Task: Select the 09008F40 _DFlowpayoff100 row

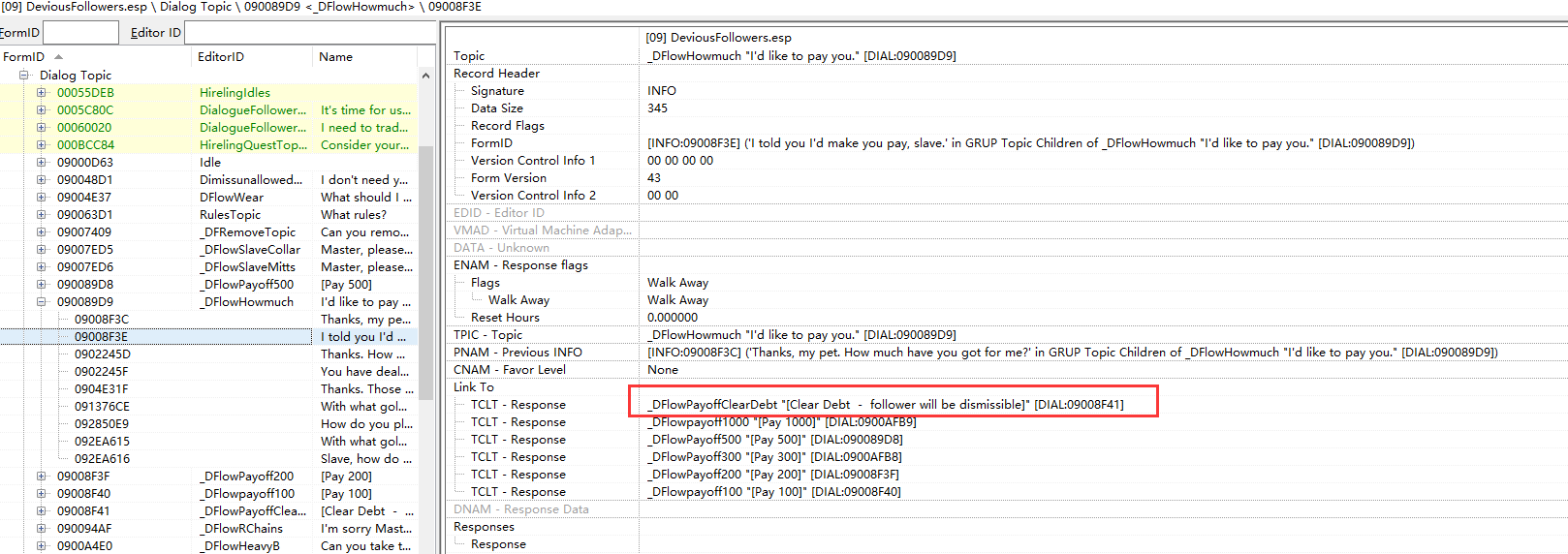Action: coord(208,493)
